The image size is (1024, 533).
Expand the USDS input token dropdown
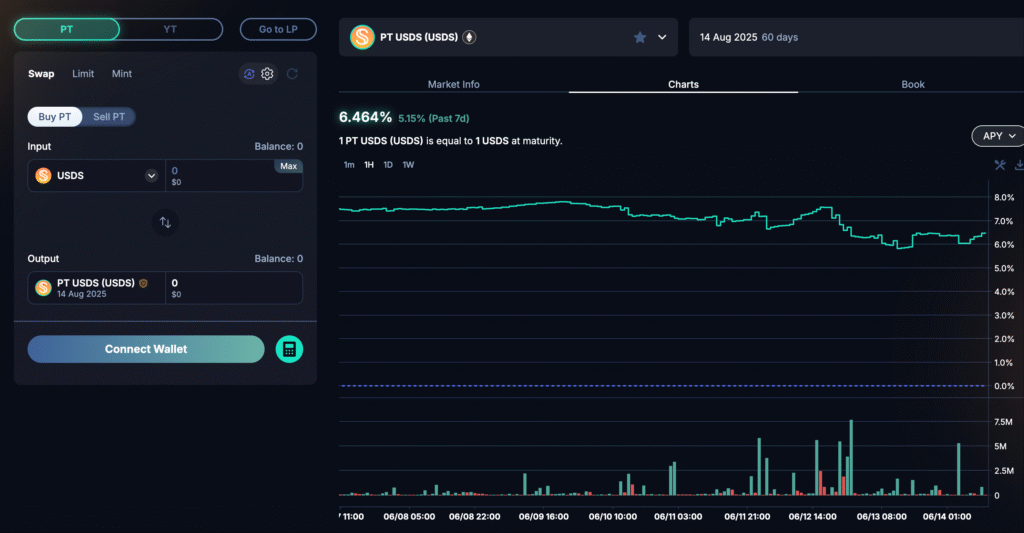click(x=152, y=176)
